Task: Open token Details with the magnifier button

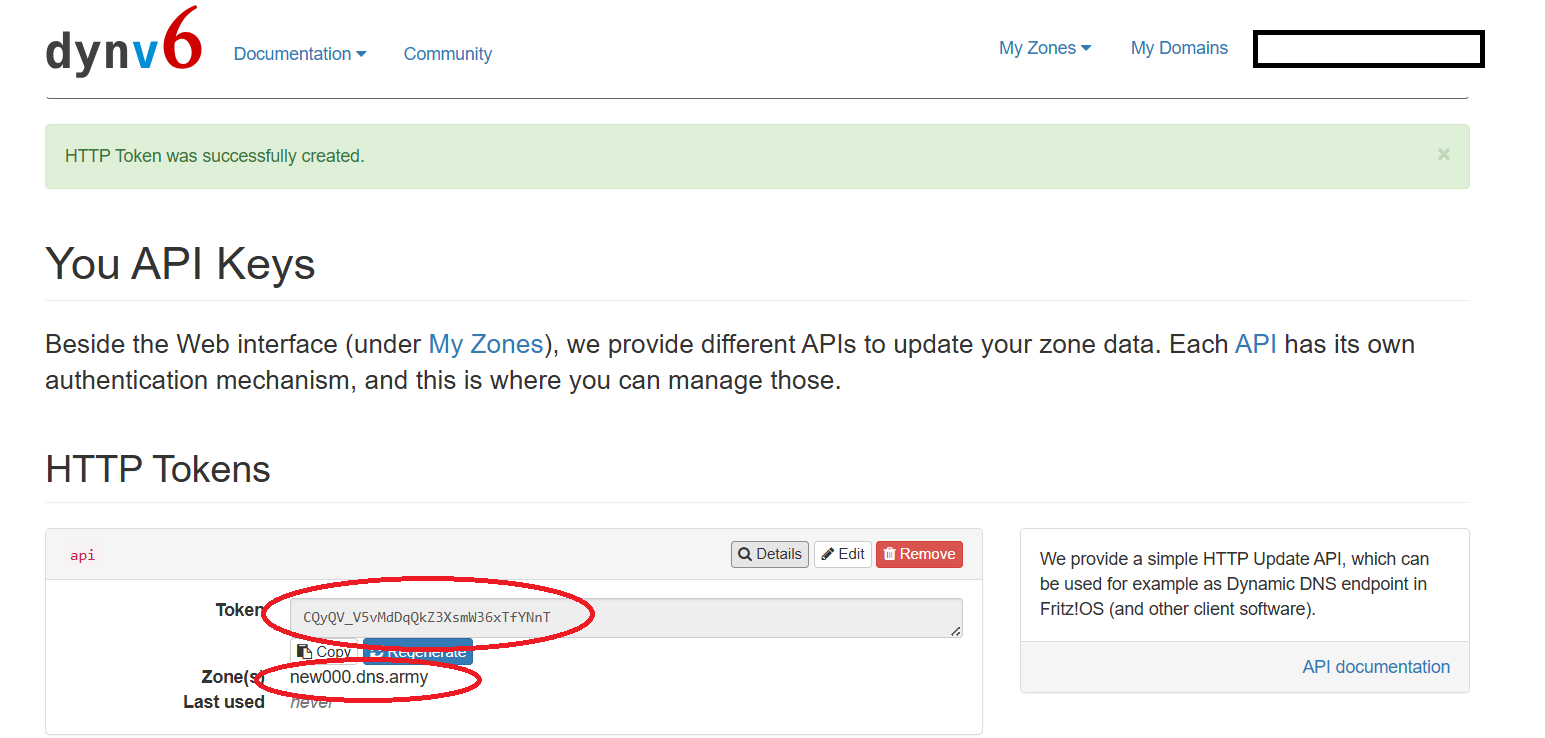Action: click(x=769, y=554)
